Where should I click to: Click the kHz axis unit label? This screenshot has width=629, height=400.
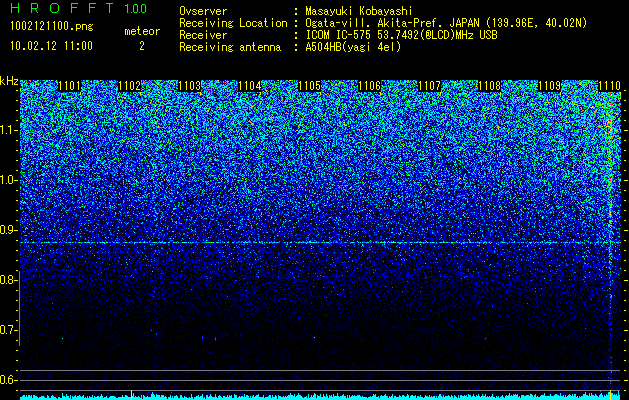pos(9,81)
